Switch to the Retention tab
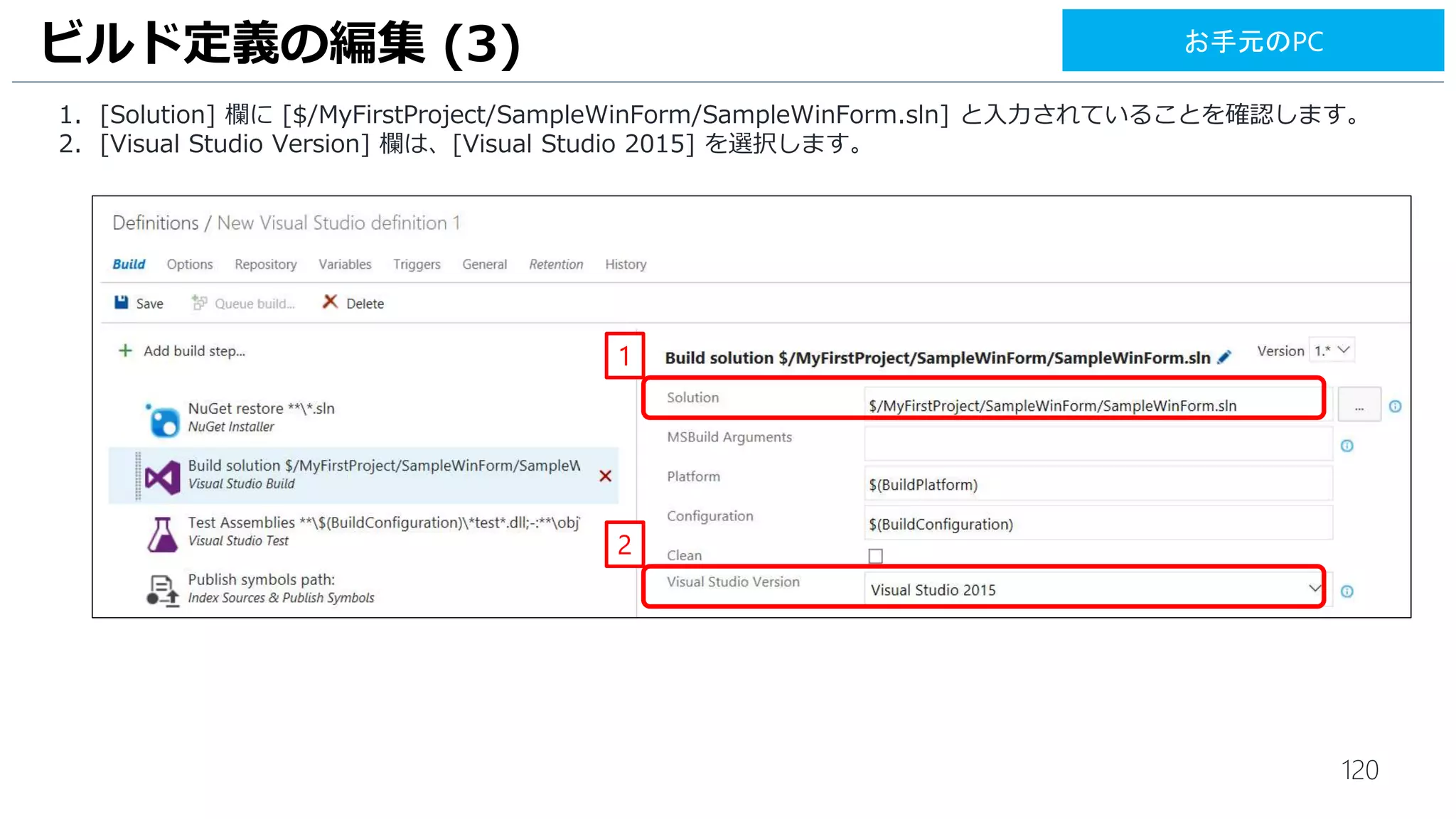This screenshot has width=1456, height=819. click(x=556, y=264)
